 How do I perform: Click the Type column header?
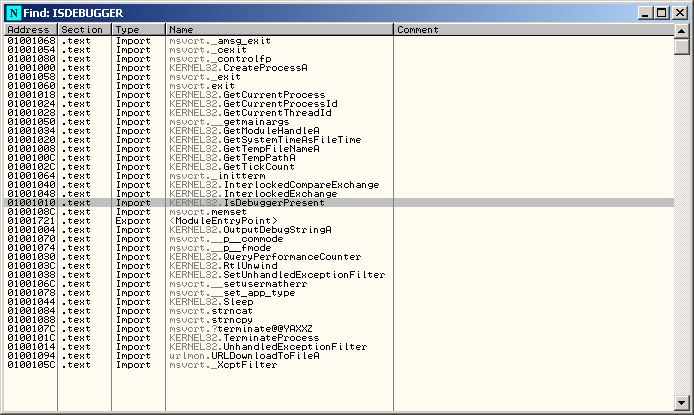click(x=137, y=30)
